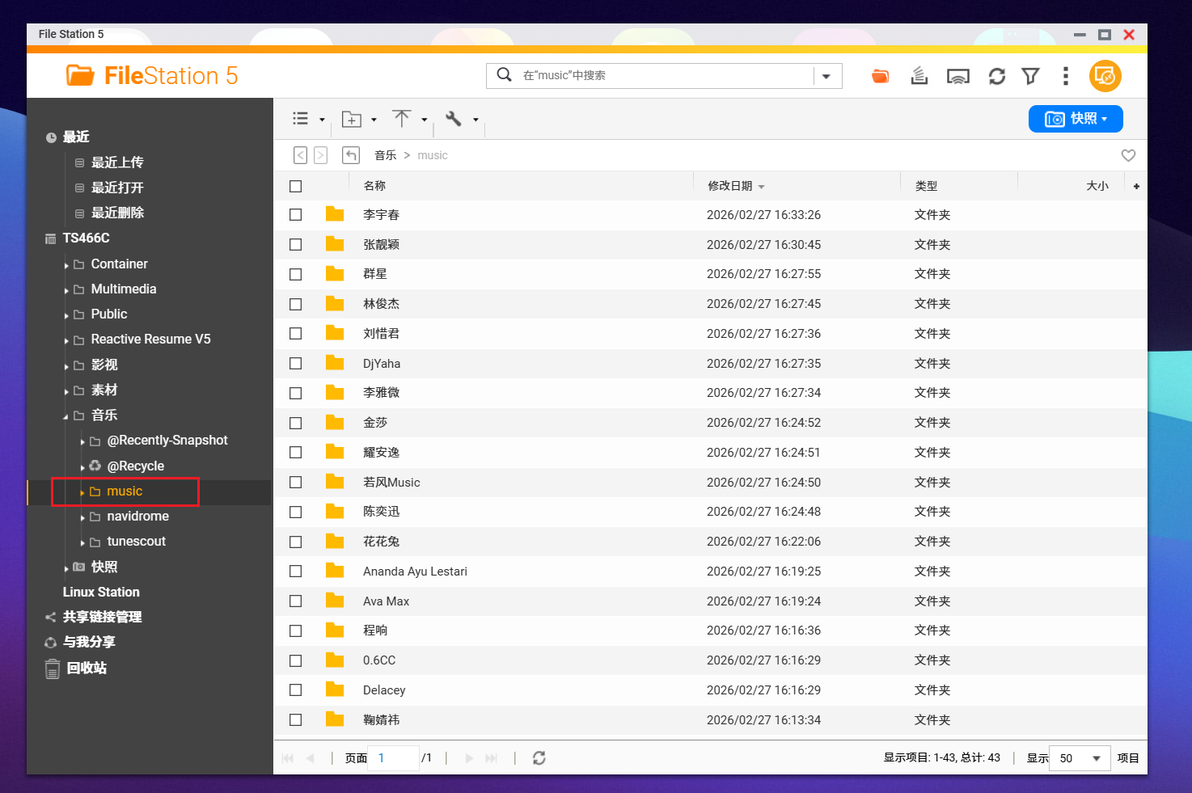Refresh file list using header refresh icon

point(997,76)
